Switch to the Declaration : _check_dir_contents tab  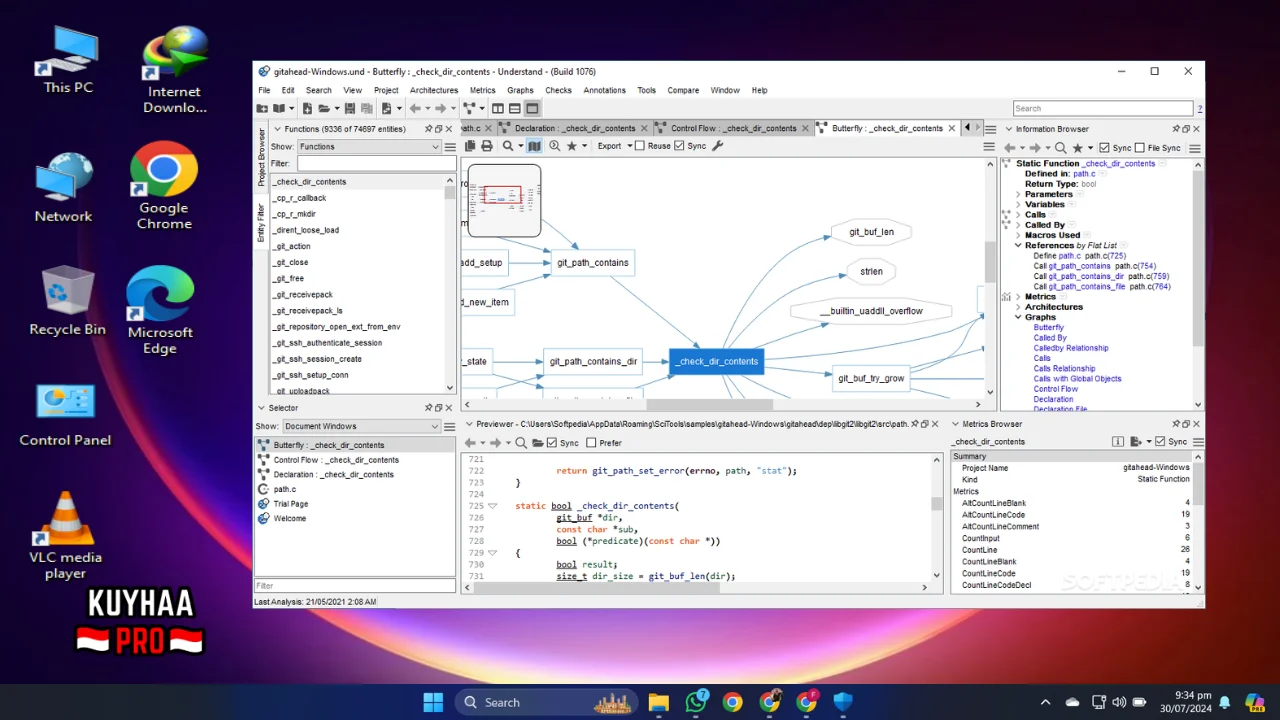575,128
